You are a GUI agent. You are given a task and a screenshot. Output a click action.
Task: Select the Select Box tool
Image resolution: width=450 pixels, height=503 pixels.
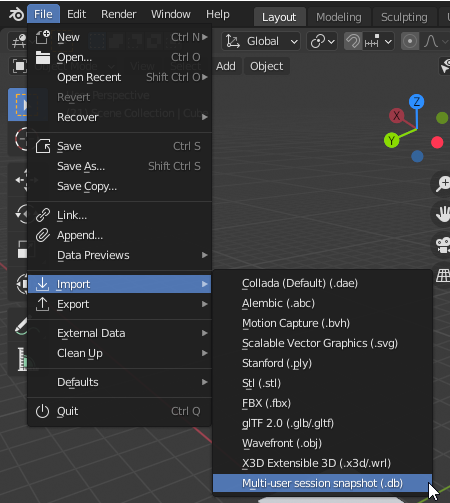[18, 105]
